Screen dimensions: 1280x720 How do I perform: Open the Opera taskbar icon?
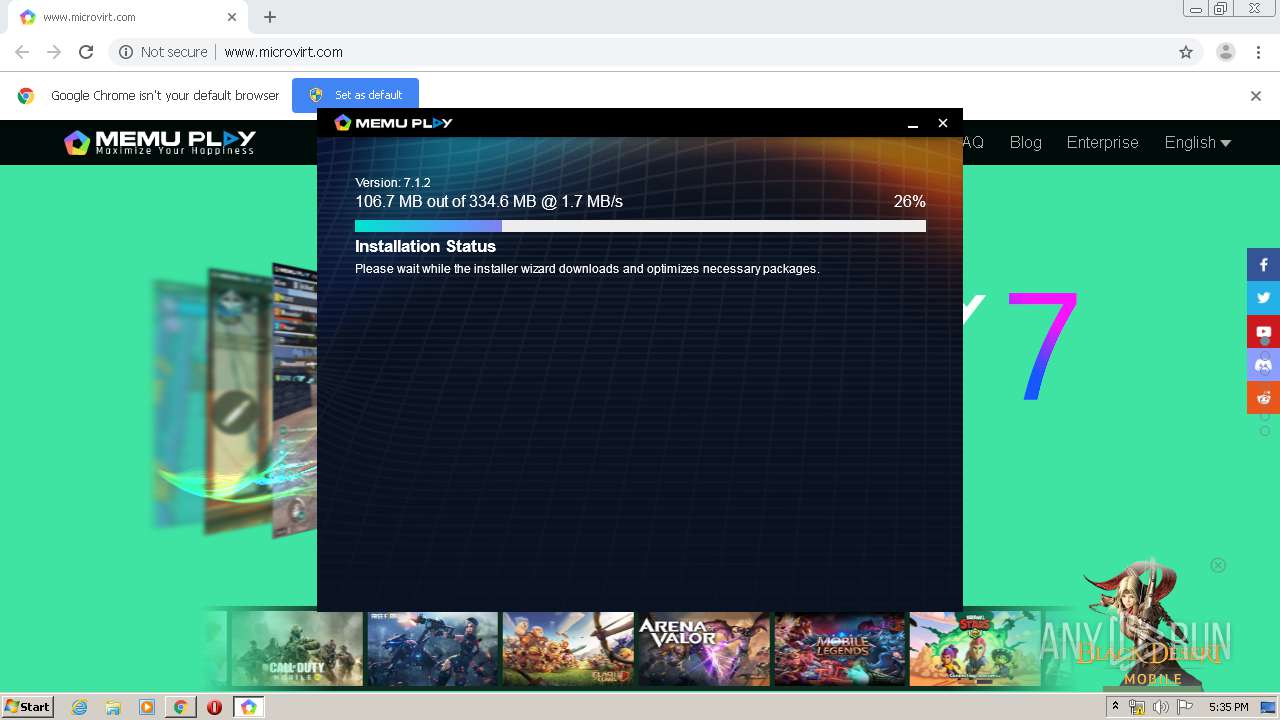click(214, 707)
